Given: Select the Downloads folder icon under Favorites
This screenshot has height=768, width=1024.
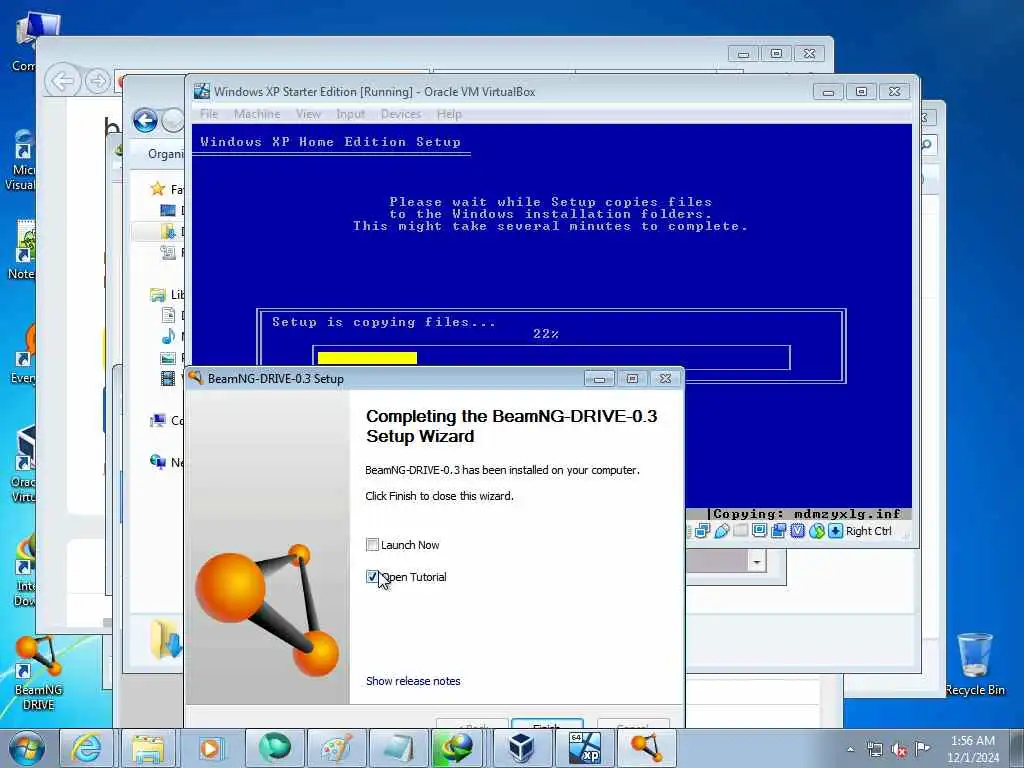Looking at the screenshot, I should (168, 231).
